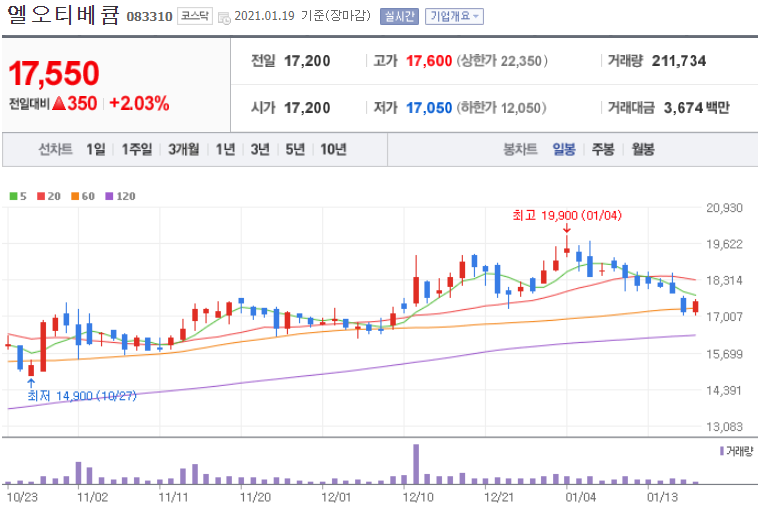
Task: Click the purple 거래량 volume legend marker
Action: pos(722,451)
